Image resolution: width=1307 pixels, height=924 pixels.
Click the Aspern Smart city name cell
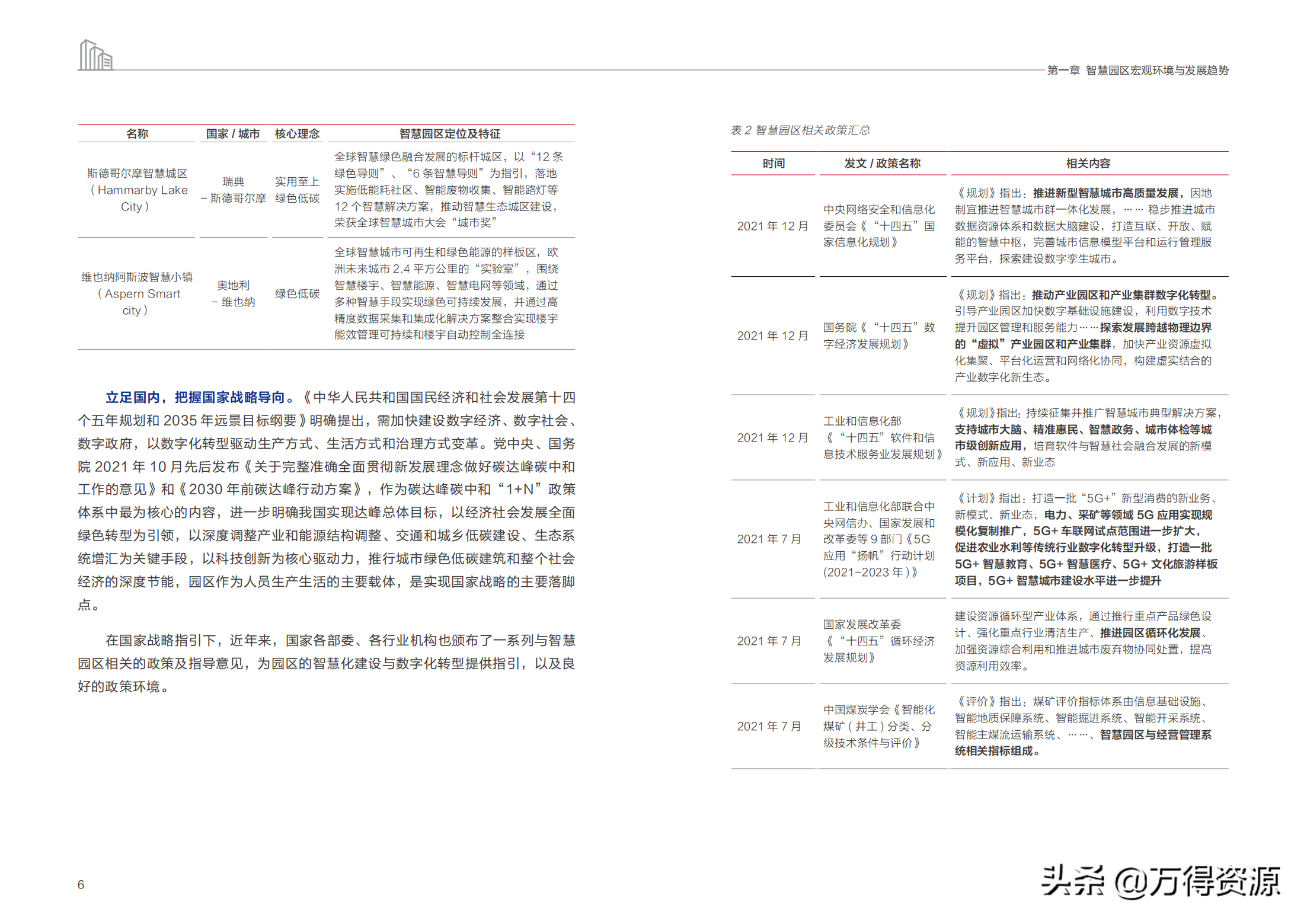point(137,293)
